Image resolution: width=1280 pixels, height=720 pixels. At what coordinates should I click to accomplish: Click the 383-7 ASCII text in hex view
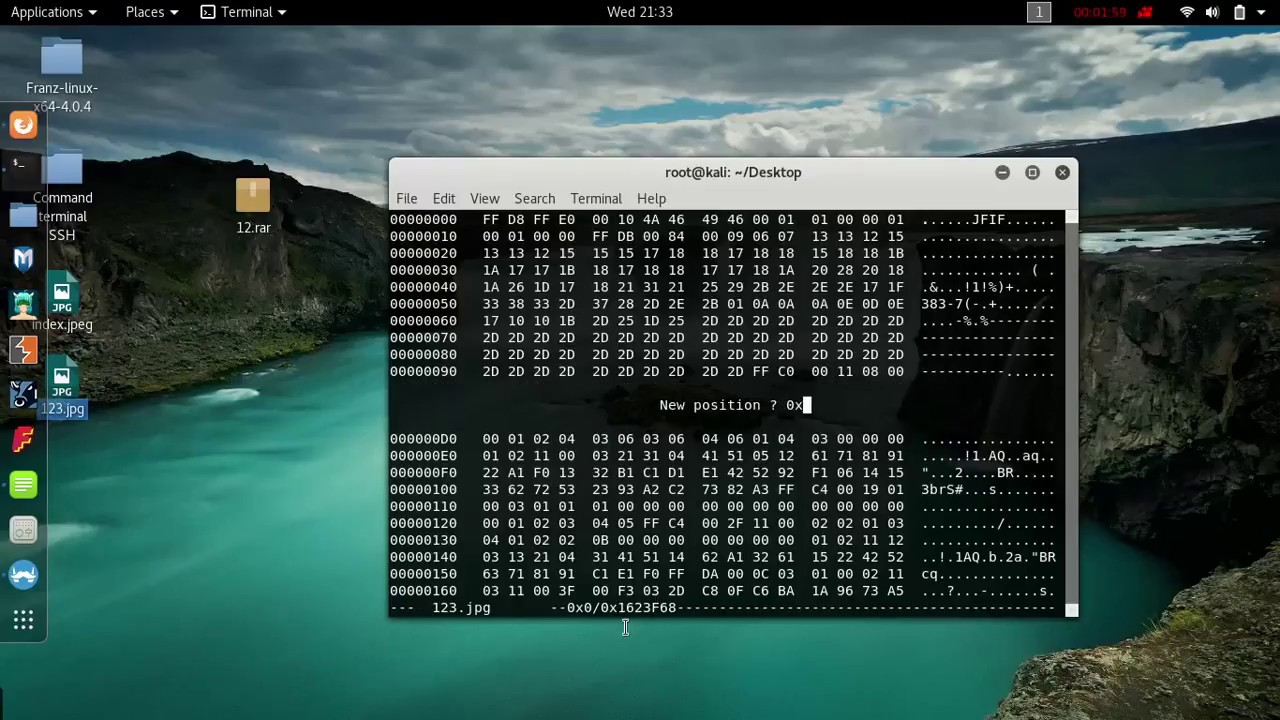(942, 304)
